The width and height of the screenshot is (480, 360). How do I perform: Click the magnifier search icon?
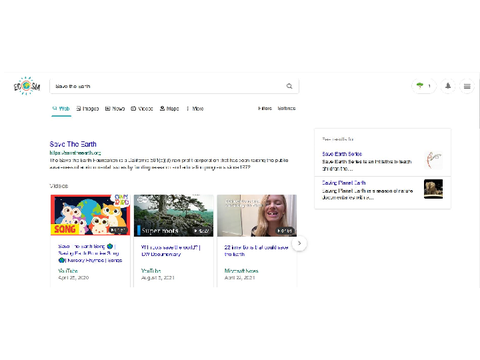(289, 86)
